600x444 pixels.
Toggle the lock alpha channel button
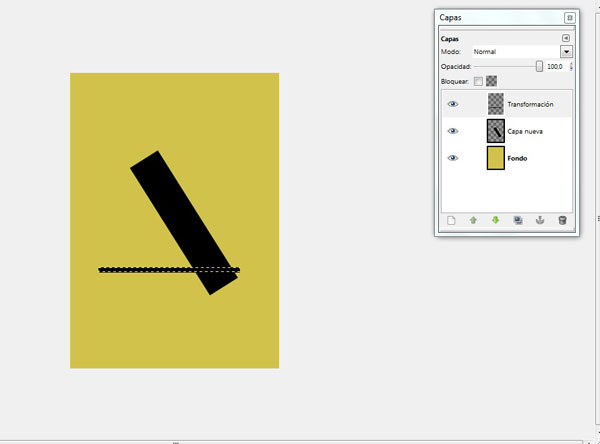(x=491, y=81)
